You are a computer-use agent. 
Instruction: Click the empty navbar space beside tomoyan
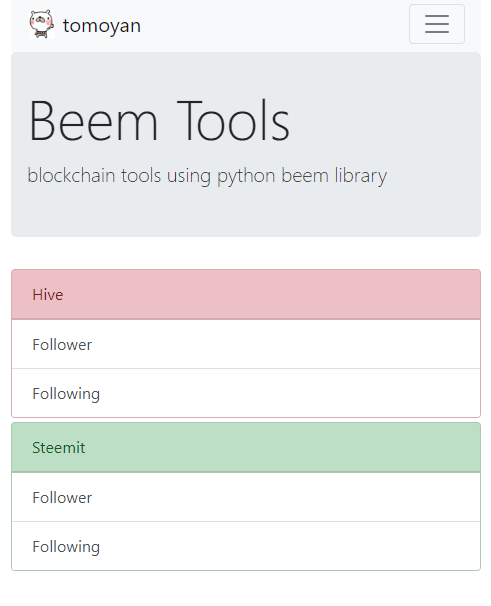[274, 24]
